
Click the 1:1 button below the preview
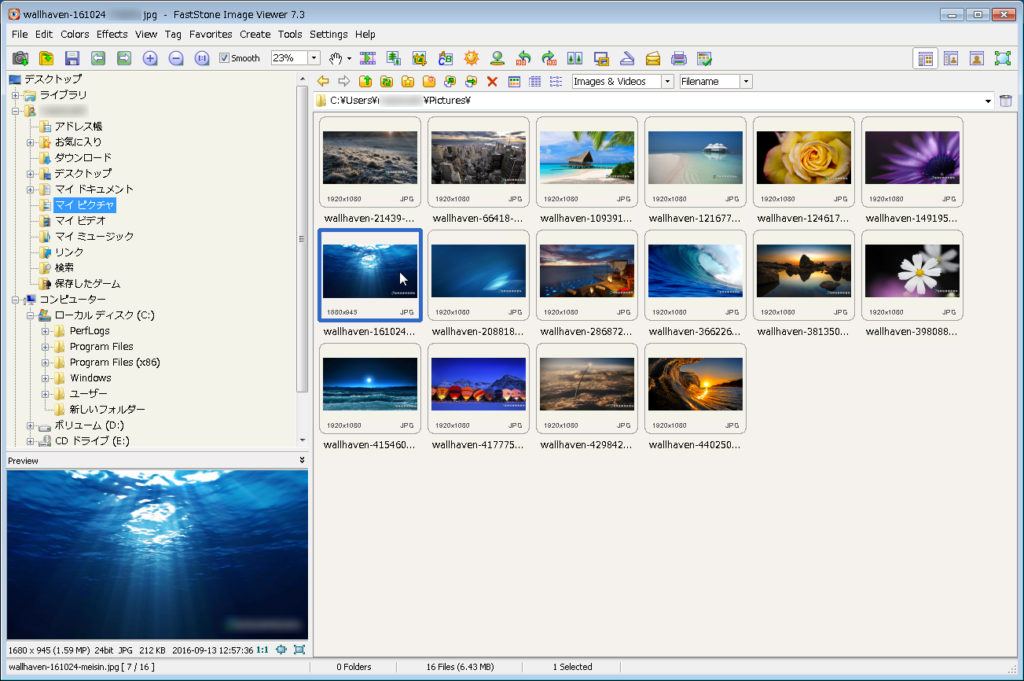tap(263, 650)
